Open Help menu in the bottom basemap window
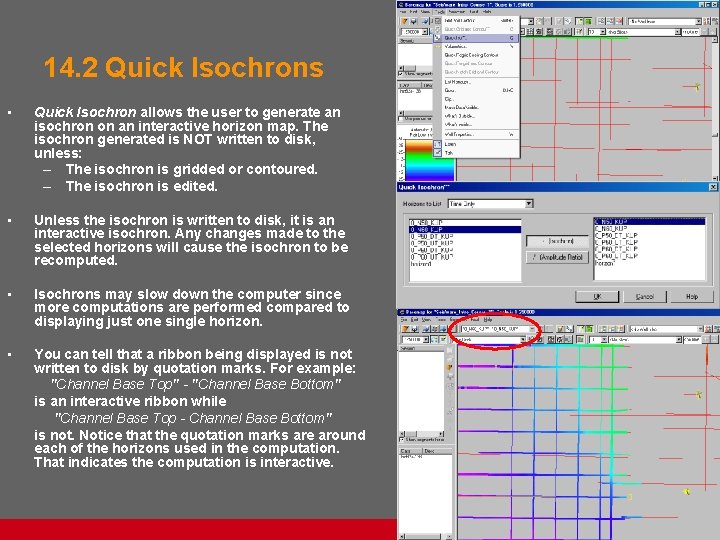 click(488, 319)
